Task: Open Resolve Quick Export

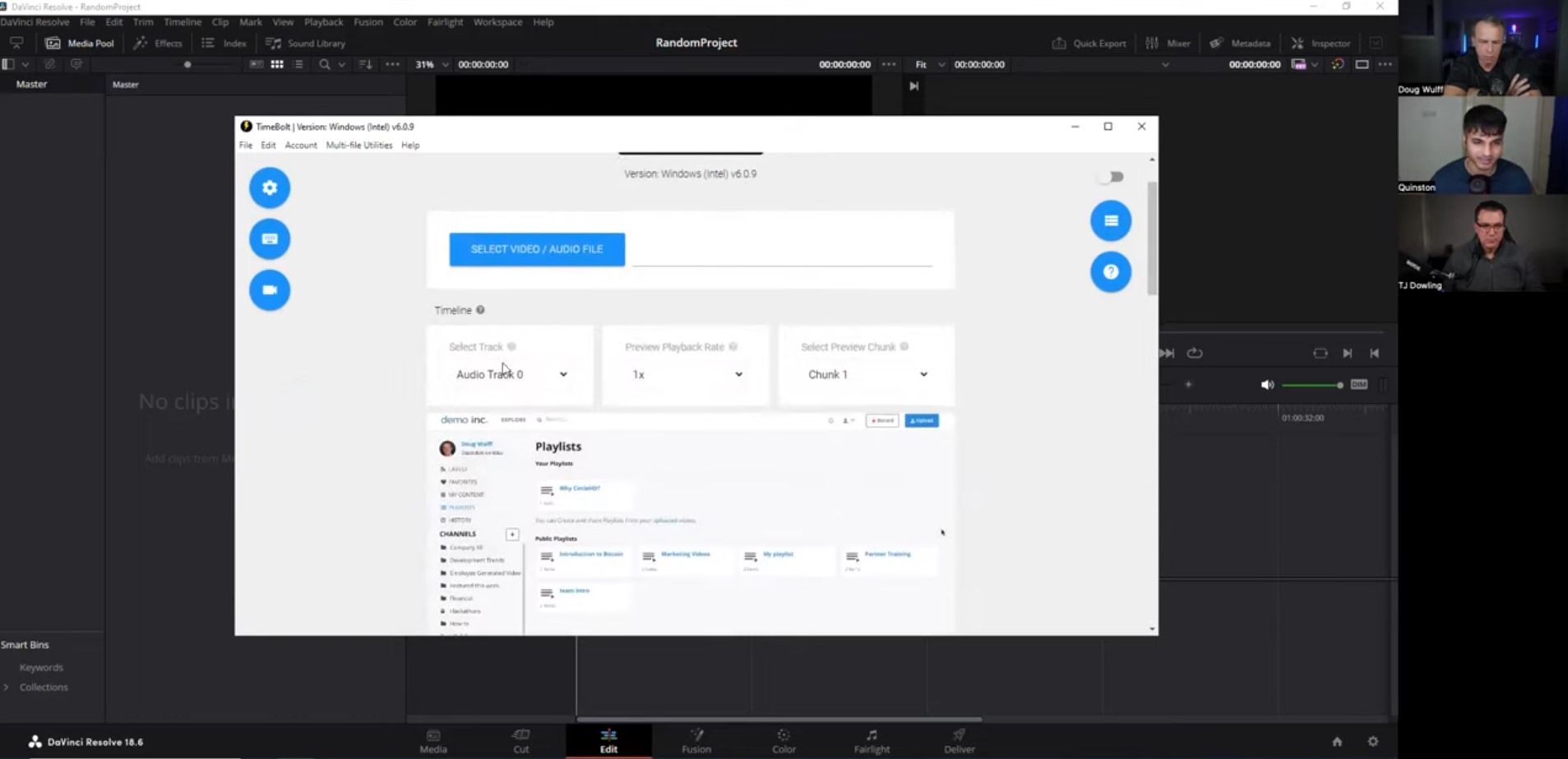Action: [1089, 43]
